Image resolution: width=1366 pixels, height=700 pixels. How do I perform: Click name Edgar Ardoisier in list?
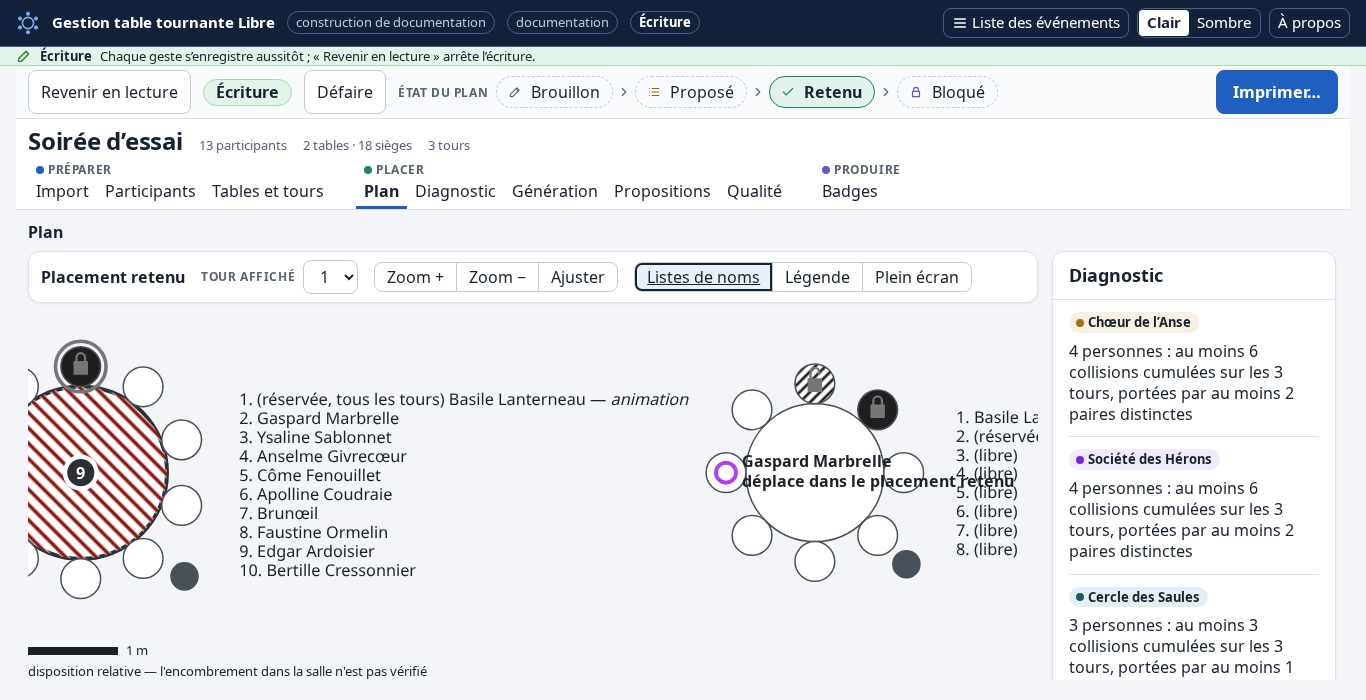click(316, 551)
